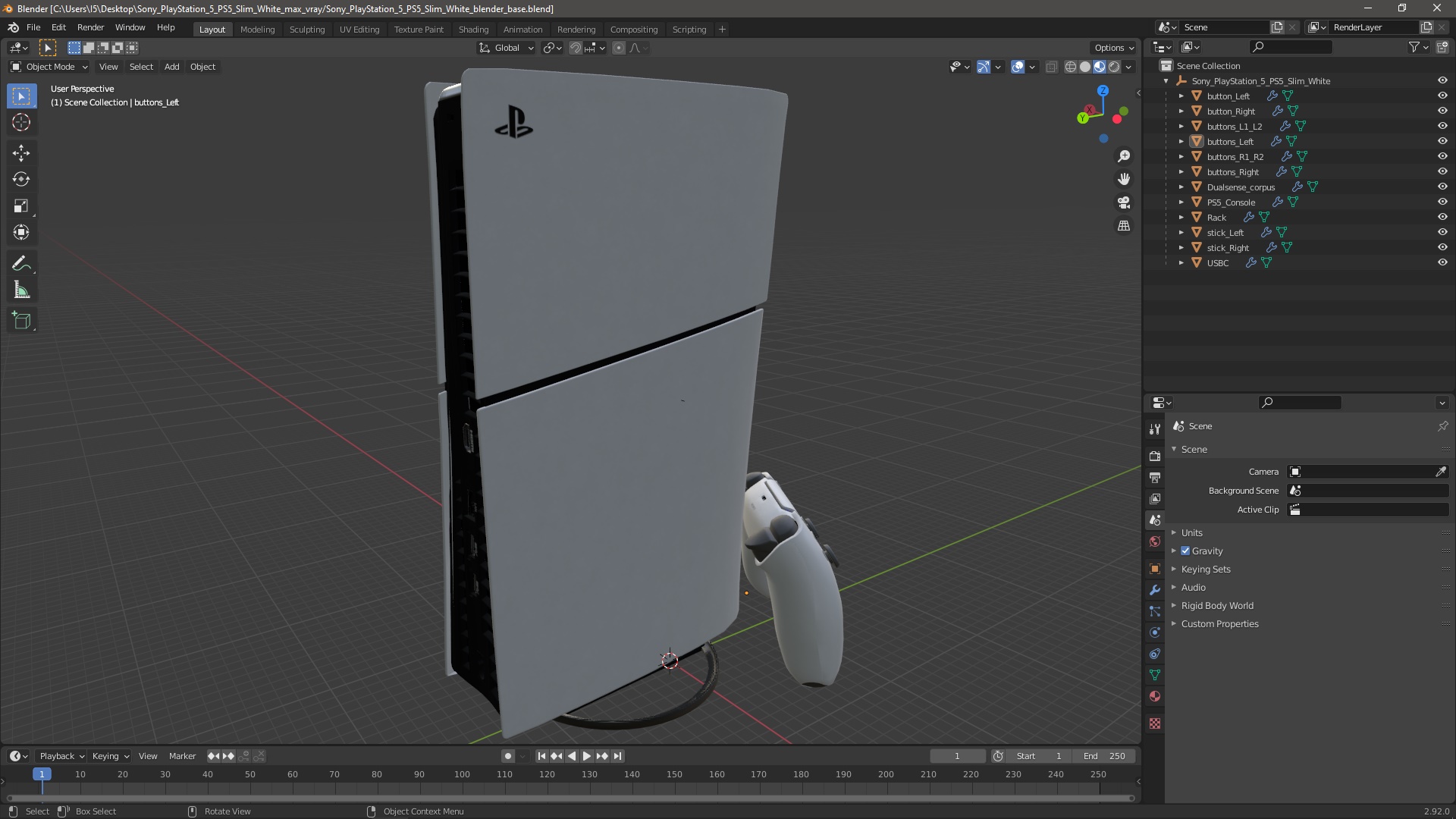Open the File menu
This screenshot has width=1456, height=819.
(33, 27)
